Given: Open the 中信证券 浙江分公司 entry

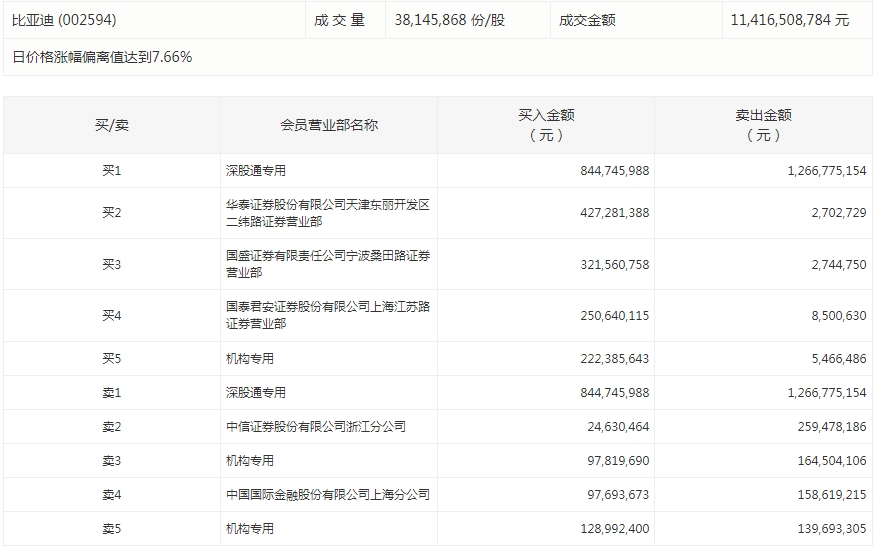Looking at the screenshot, I should click(x=316, y=427).
